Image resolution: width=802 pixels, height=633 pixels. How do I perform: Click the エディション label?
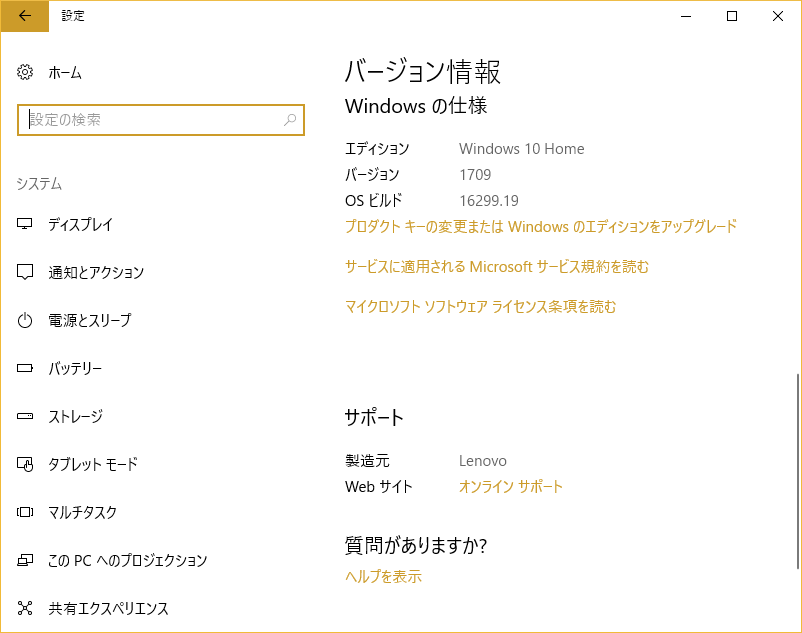click(x=377, y=149)
